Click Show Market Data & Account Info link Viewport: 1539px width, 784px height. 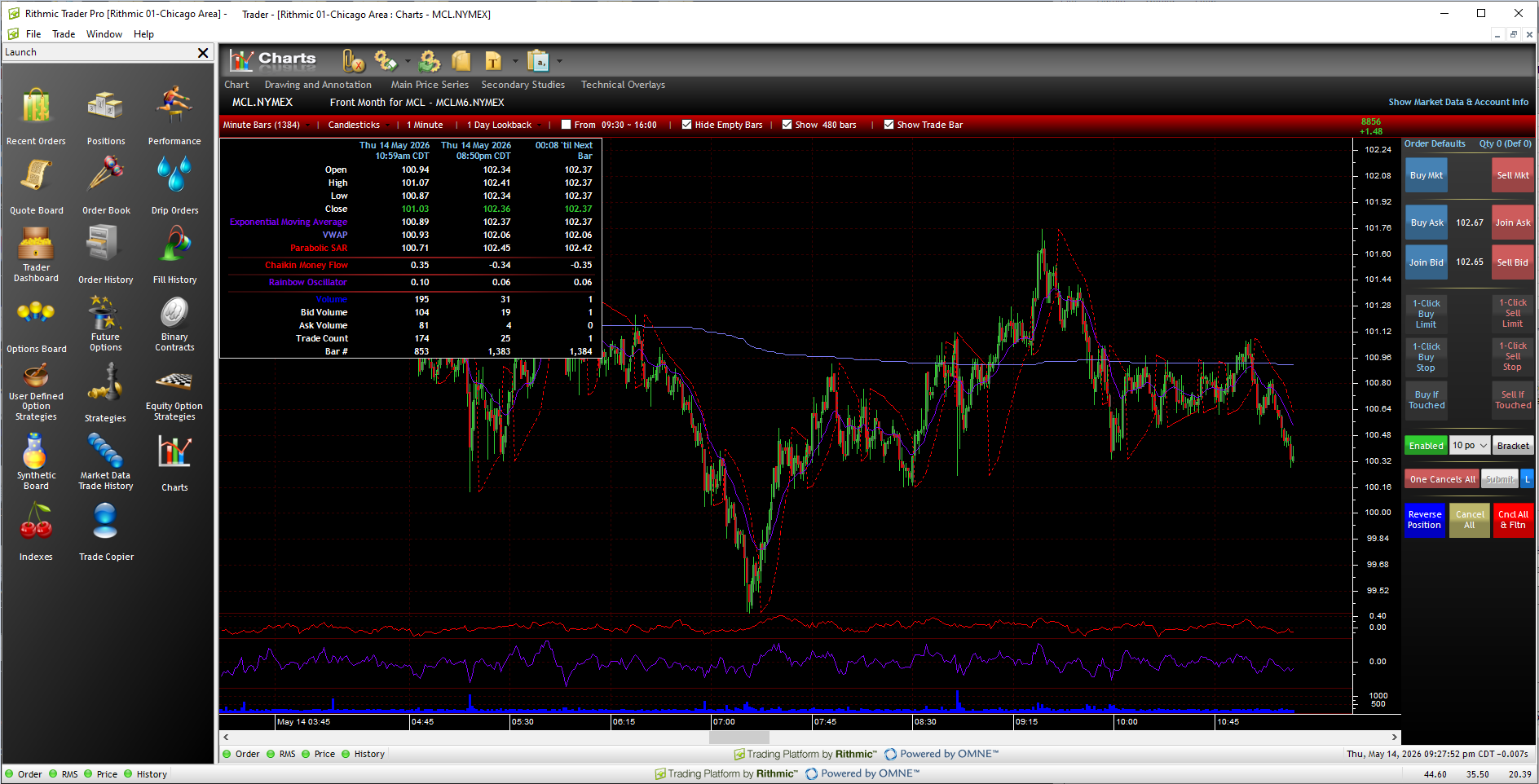pyautogui.click(x=1458, y=102)
